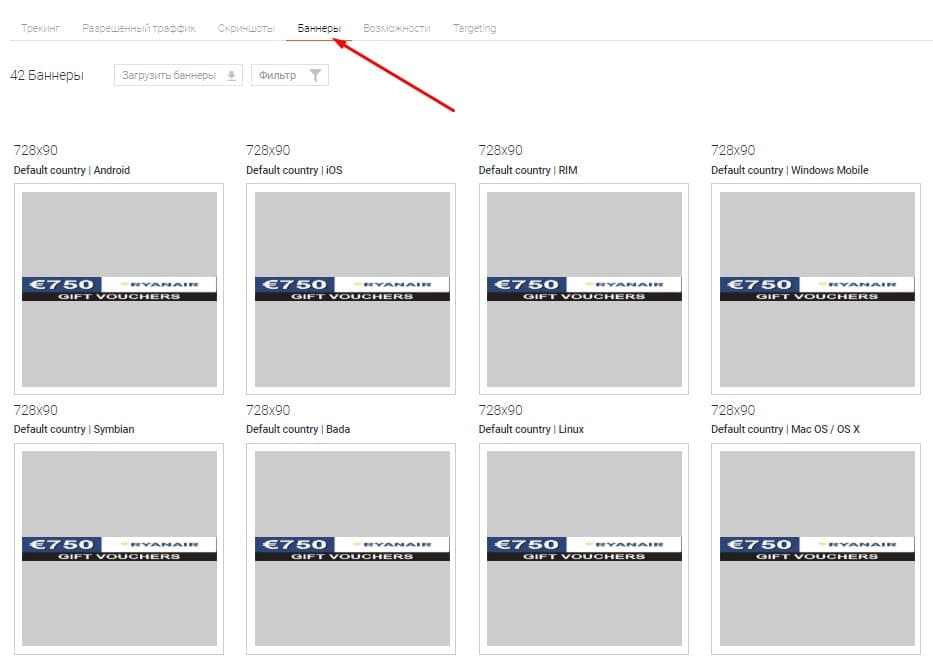The height and width of the screenshot is (669, 933).
Task: Click the 'Default country | Android' label
Action: [71, 170]
